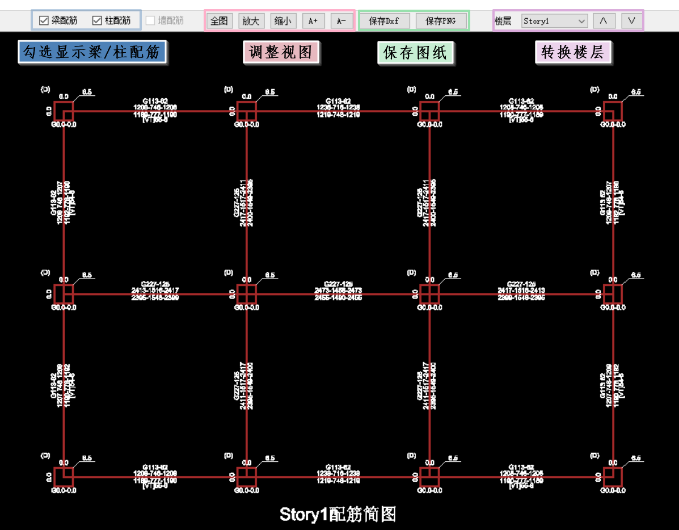The height and width of the screenshot is (530, 679).
Task: Click the green 保存图纸 label
Action: 415,53
